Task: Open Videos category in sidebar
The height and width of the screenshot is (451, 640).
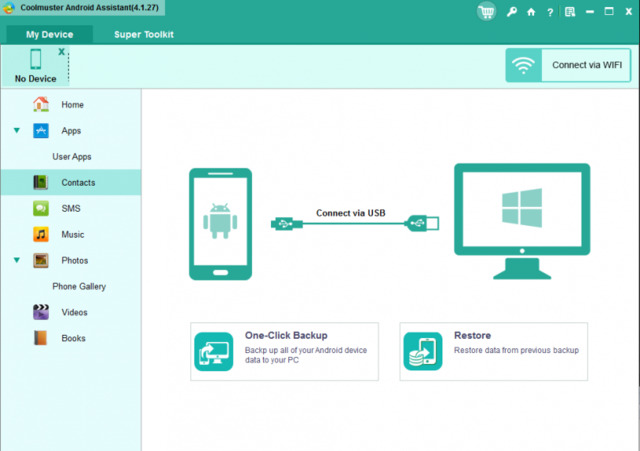Action: tap(74, 312)
